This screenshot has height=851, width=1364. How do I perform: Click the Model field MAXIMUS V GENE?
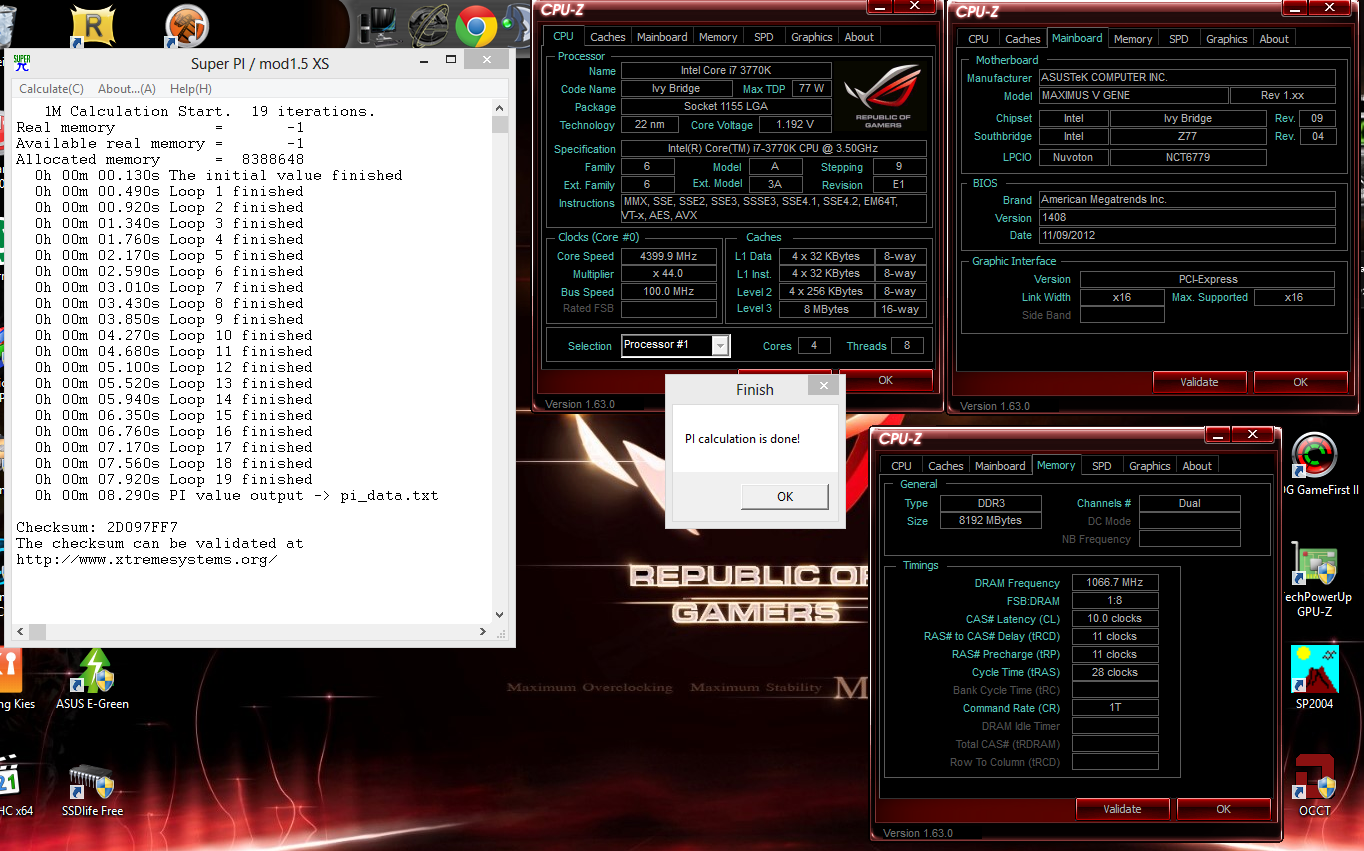click(1133, 96)
